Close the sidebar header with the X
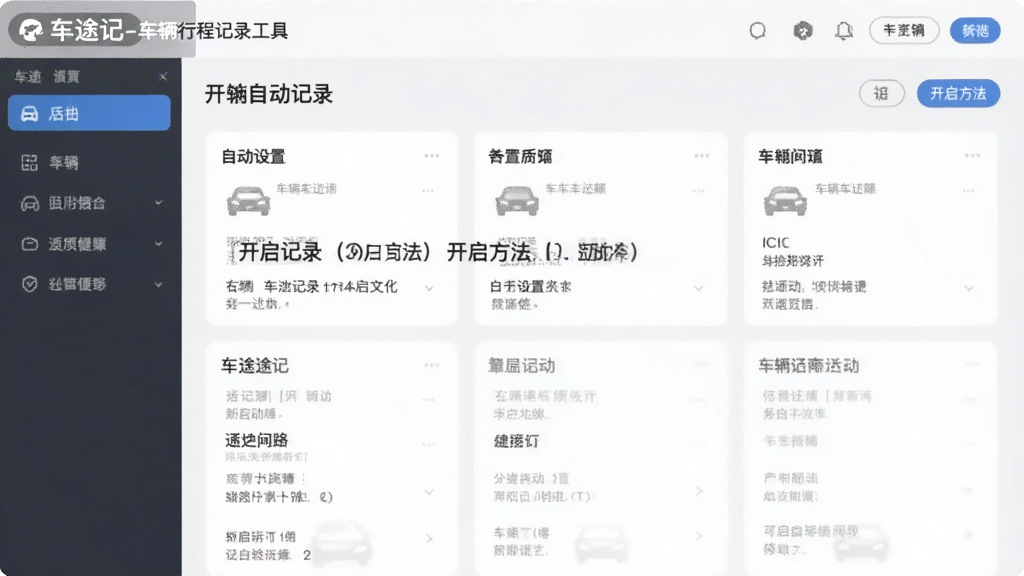This screenshot has width=1024, height=576. coord(163,76)
